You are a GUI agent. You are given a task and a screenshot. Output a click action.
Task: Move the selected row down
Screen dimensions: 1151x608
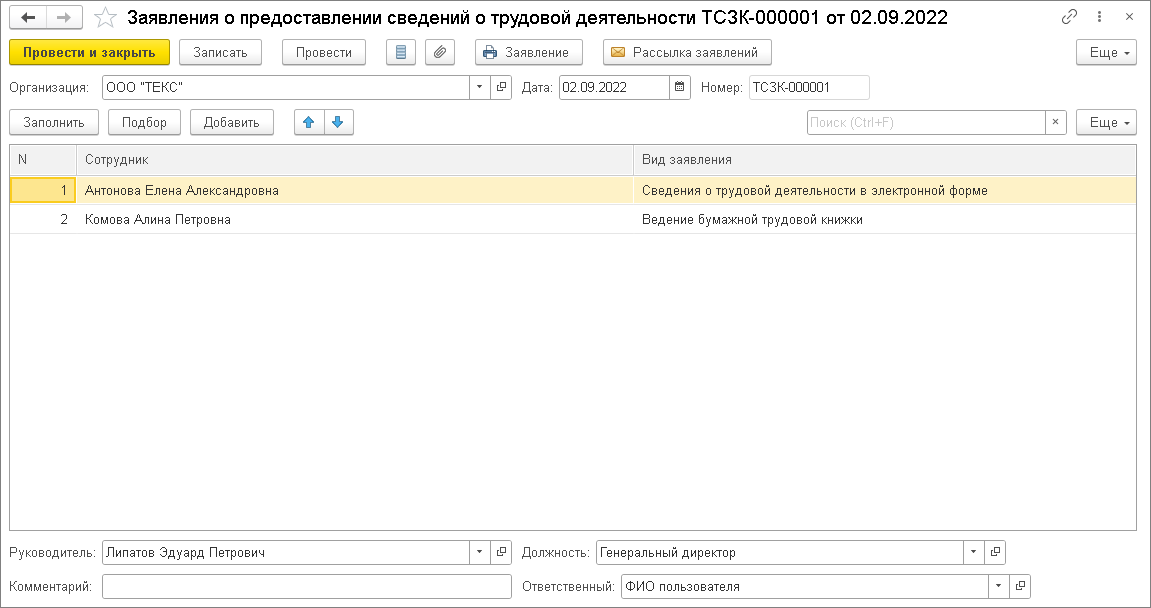[x=337, y=122]
